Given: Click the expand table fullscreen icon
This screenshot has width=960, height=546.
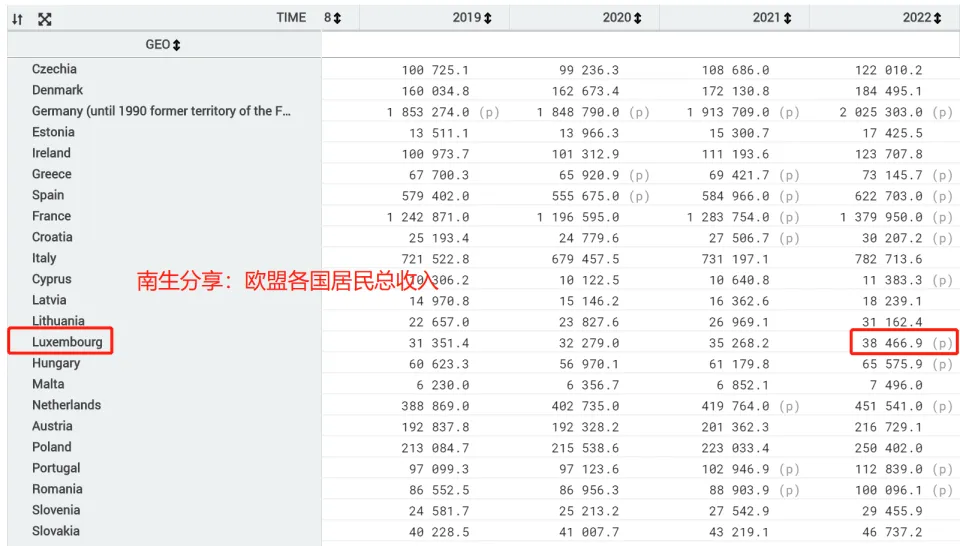Looking at the screenshot, I should pos(44,19).
